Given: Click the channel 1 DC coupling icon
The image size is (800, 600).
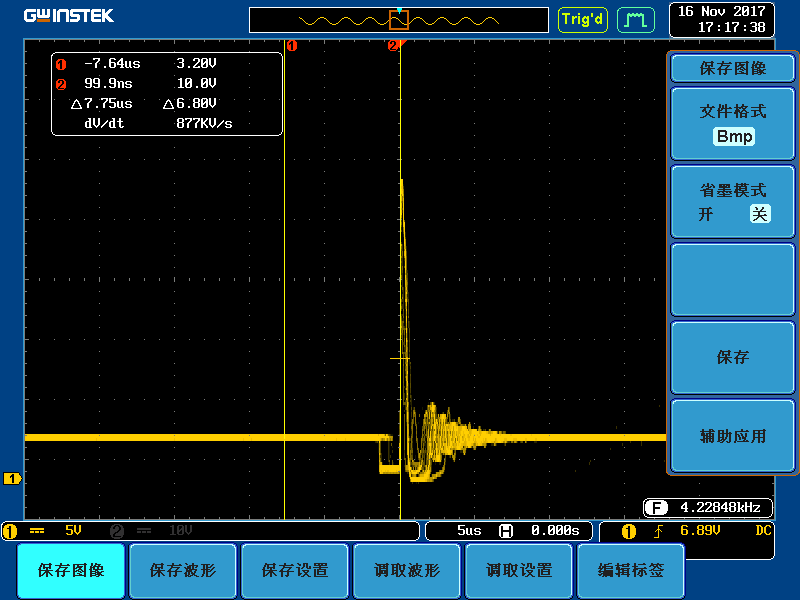Looking at the screenshot, I should pyautogui.click(x=37, y=531).
